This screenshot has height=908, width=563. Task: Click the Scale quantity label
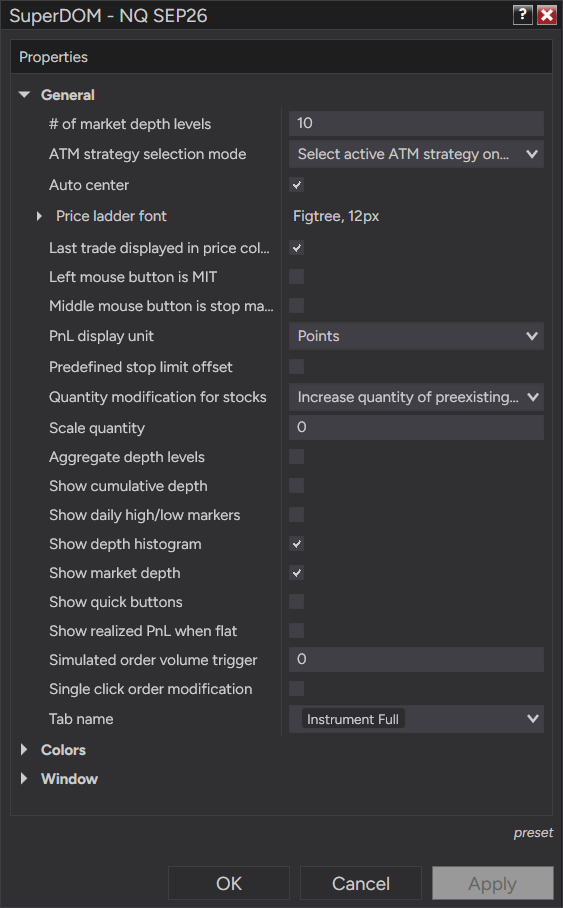pyautogui.click(x=97, y=428)
